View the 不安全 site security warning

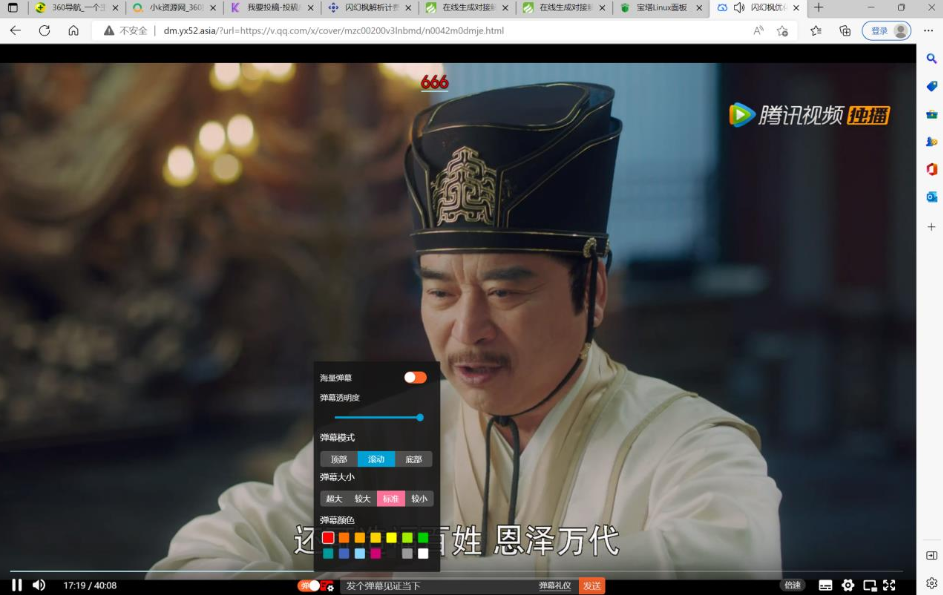[125, 31]
